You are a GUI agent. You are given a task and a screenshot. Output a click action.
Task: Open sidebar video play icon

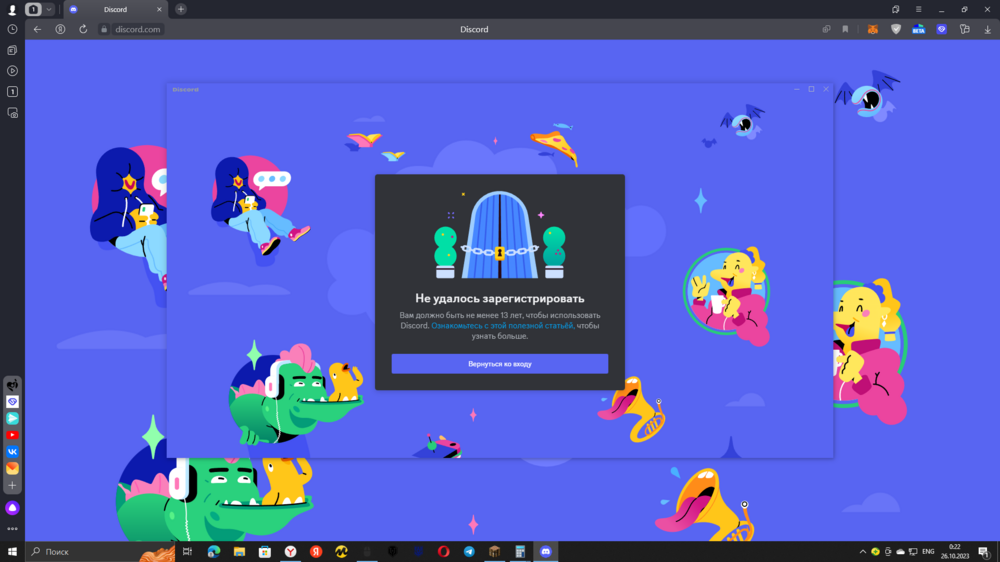[x=12, y=71]
